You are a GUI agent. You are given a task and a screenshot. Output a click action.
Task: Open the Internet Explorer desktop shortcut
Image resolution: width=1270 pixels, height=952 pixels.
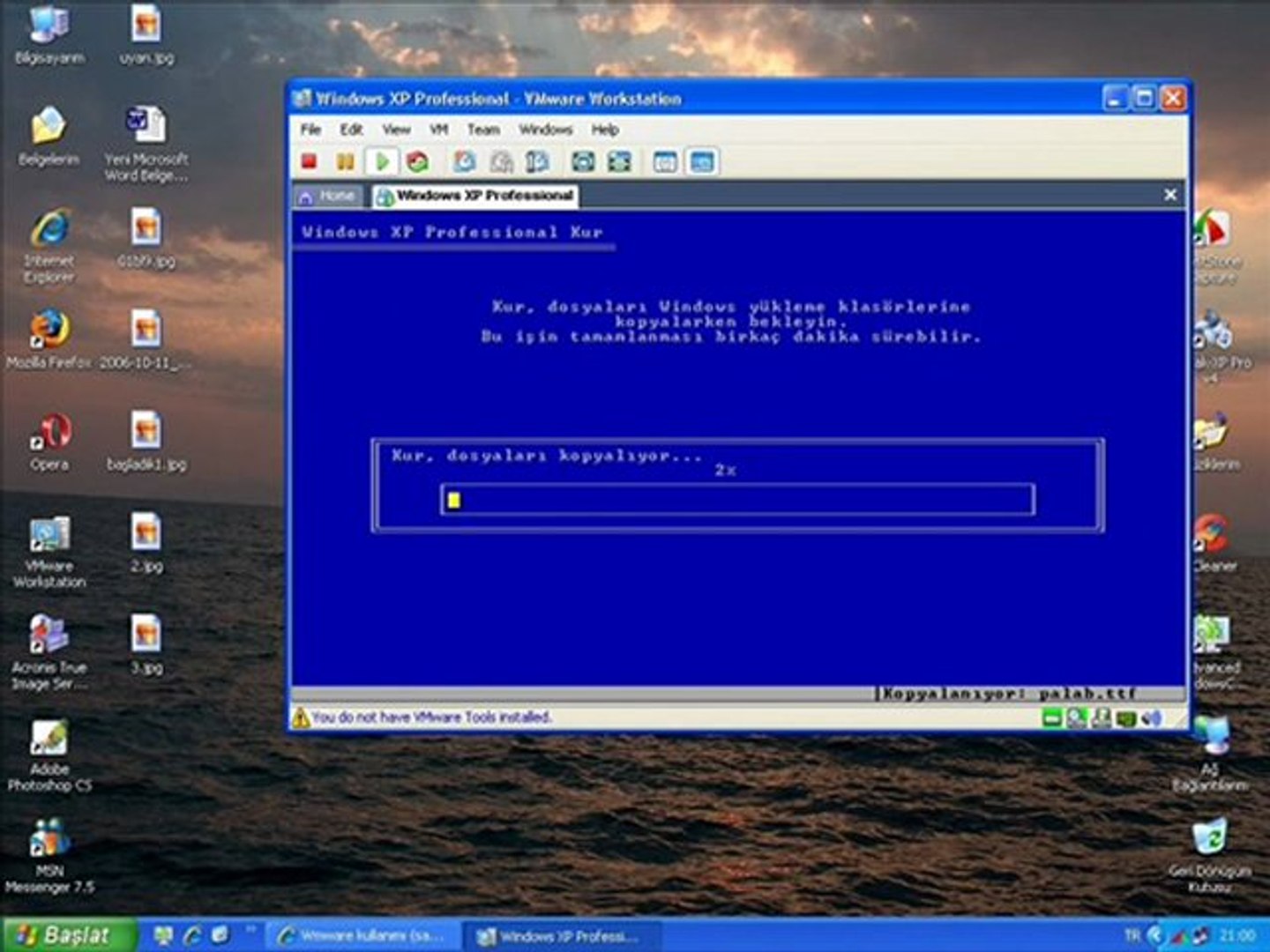click(x=49, y=246)
